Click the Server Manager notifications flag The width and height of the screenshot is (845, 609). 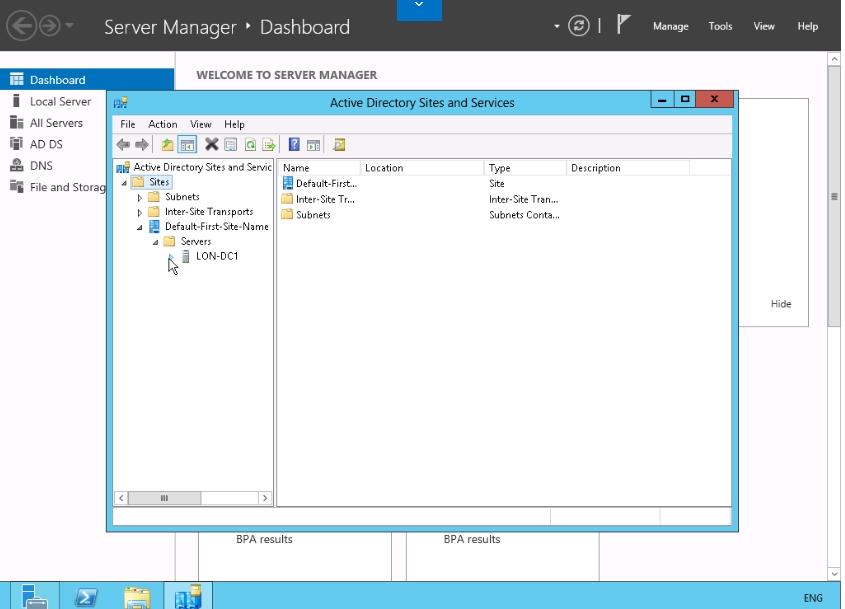tap(623, 26)
